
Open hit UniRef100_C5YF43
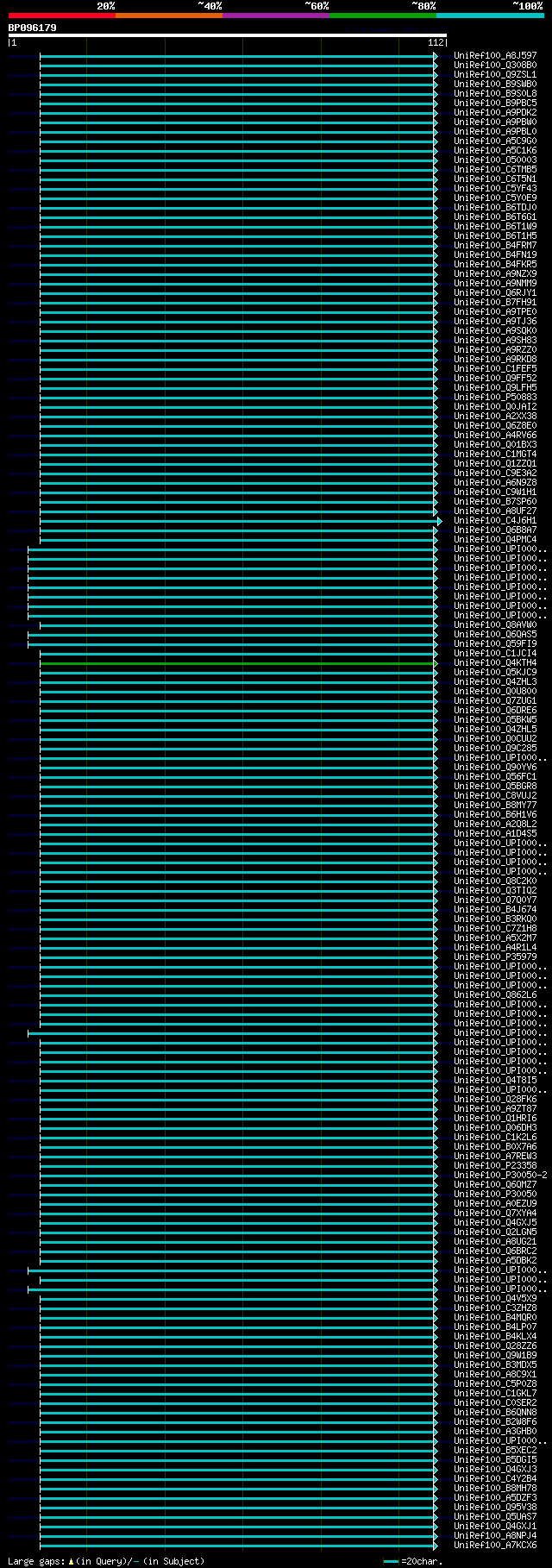[495, 188]
